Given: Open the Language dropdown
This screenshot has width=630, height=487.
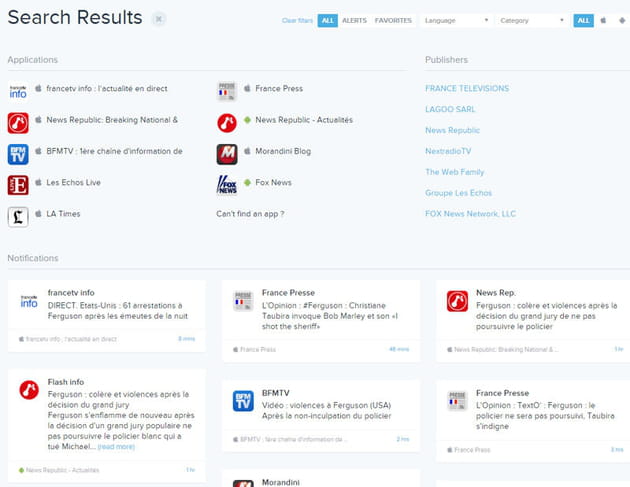Looking at the screenshot, I should tap(456, 20).
